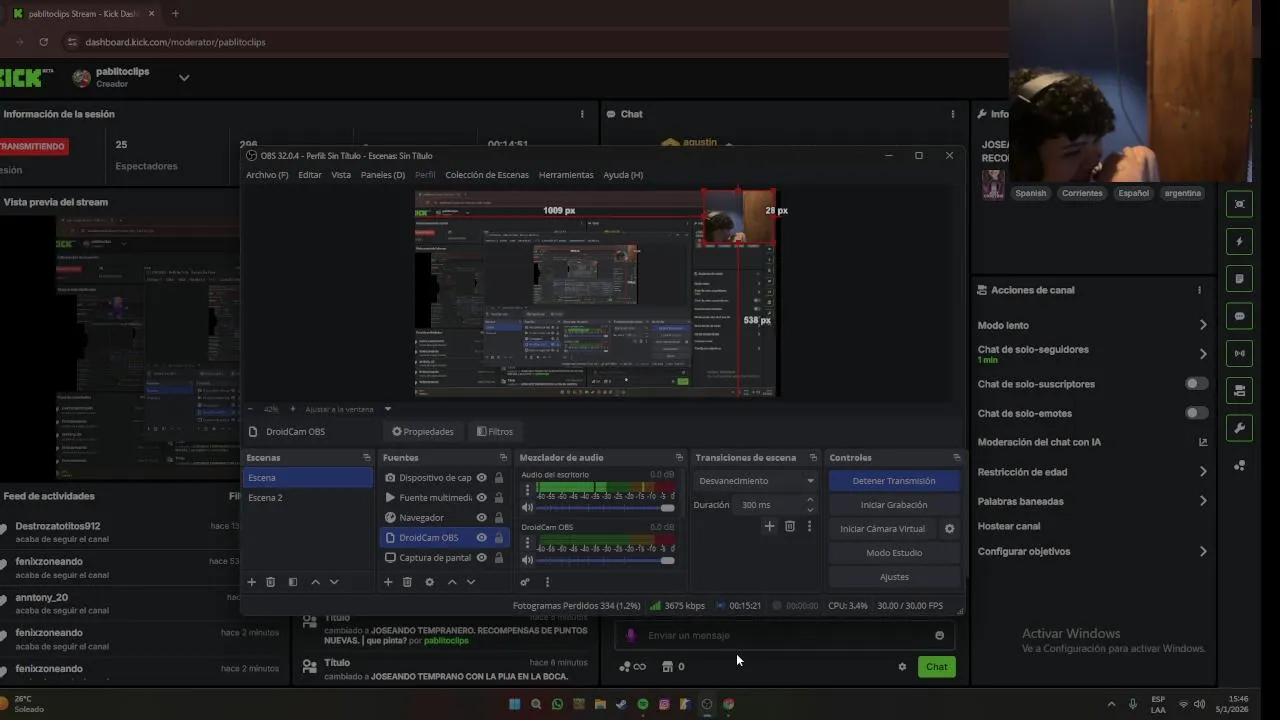This screenshot has width=1280, height=720.
Task: Toggle lock on DroidCam OBS source
Action: 499,538
